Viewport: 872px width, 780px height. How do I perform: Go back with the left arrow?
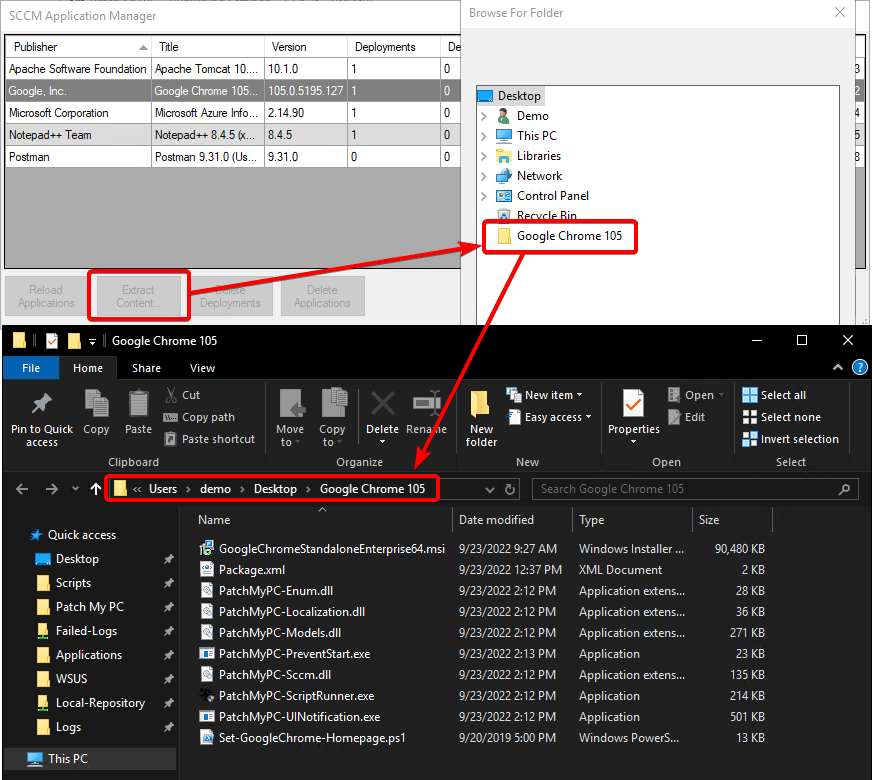(22, 489)
